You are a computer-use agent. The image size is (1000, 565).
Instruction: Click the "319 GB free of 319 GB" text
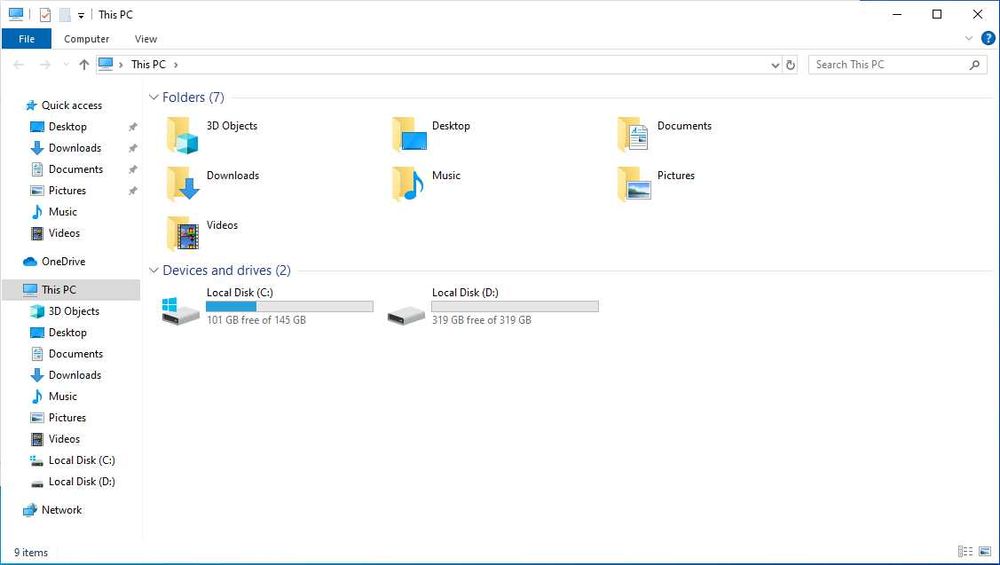click(482, 320)
